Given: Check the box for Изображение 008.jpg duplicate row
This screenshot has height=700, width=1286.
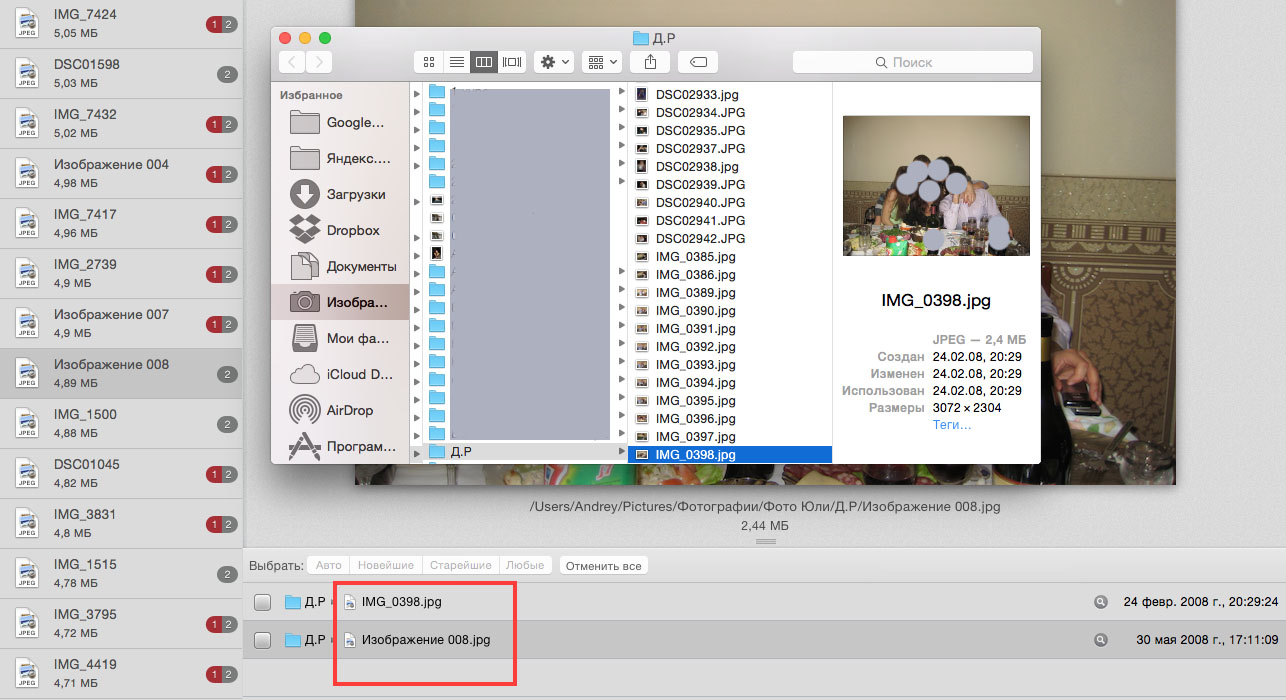Looking at the screenshot, I should [262, 640].
